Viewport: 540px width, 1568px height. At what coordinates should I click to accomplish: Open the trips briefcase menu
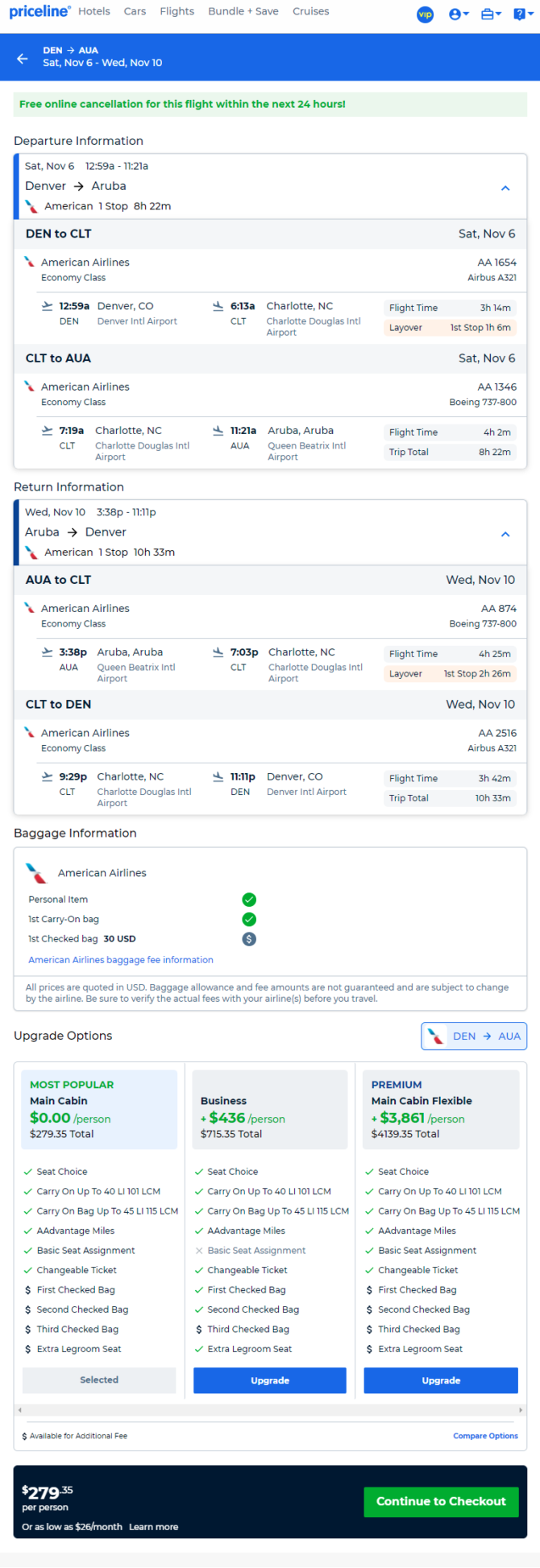491,14
